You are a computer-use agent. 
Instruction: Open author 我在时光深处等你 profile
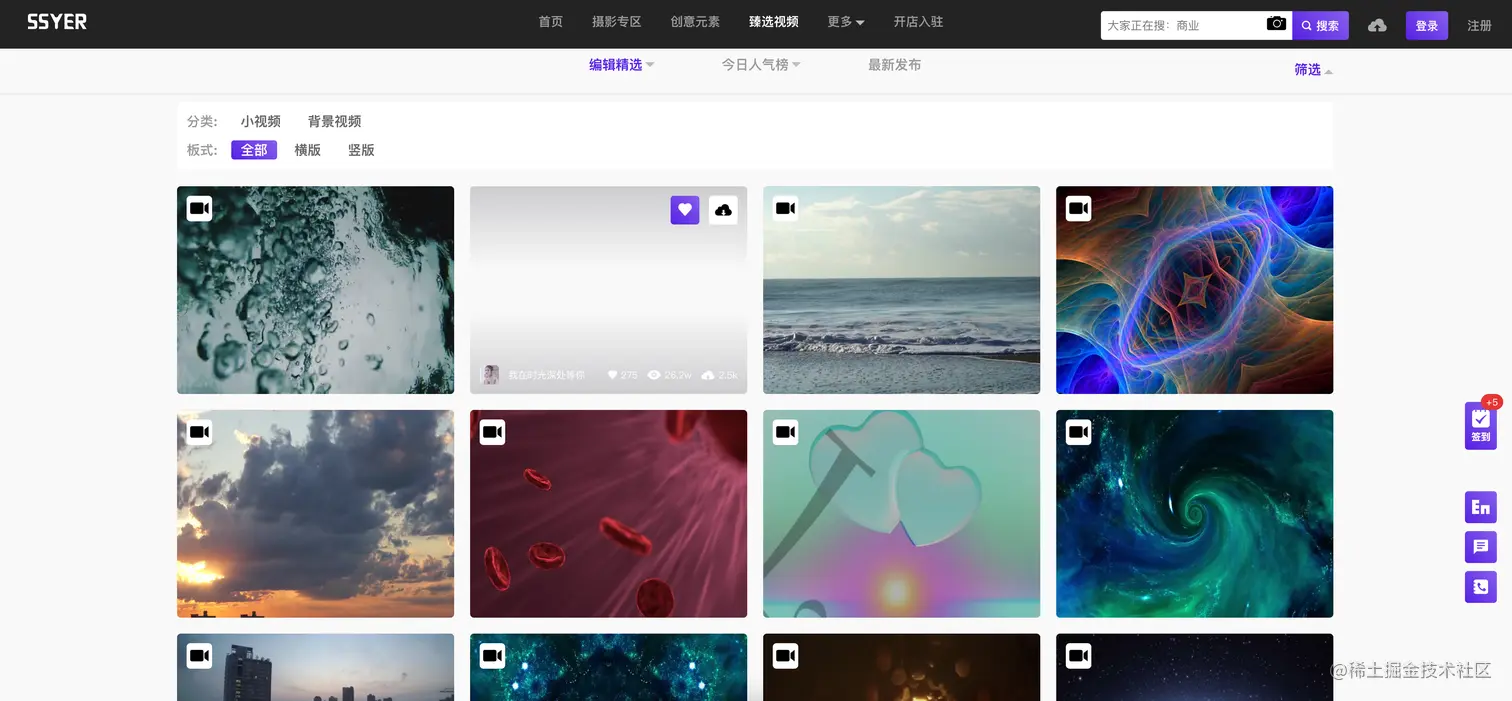click(x=546, y=375)
